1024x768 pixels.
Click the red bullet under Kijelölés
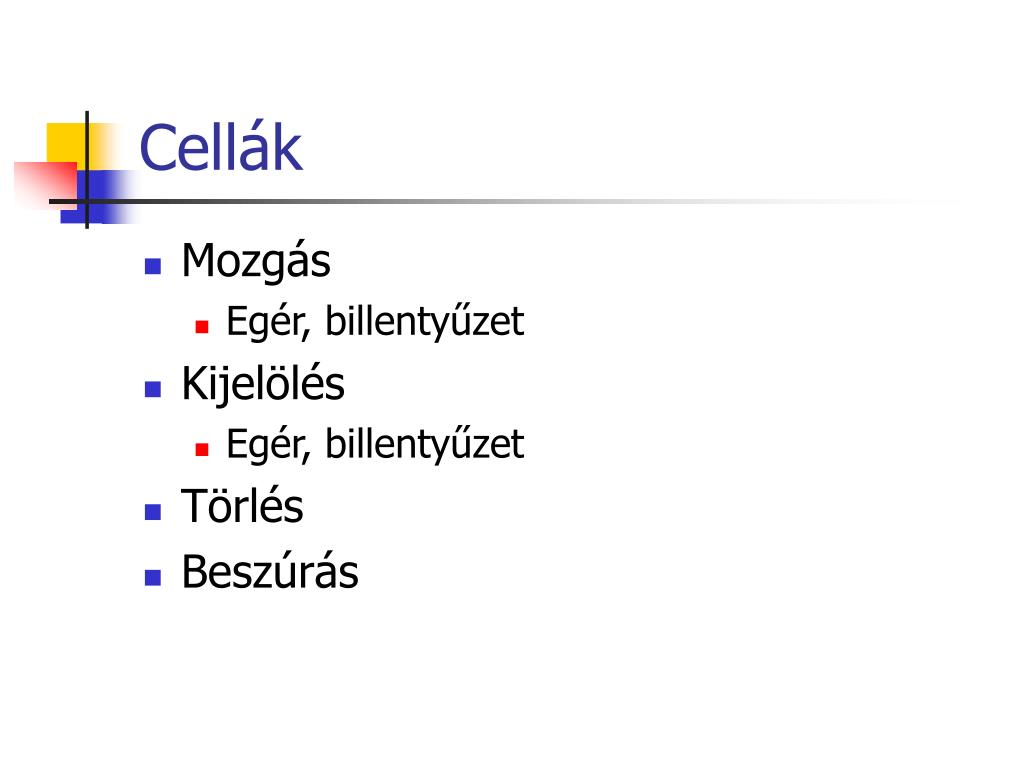click(202, 449)
